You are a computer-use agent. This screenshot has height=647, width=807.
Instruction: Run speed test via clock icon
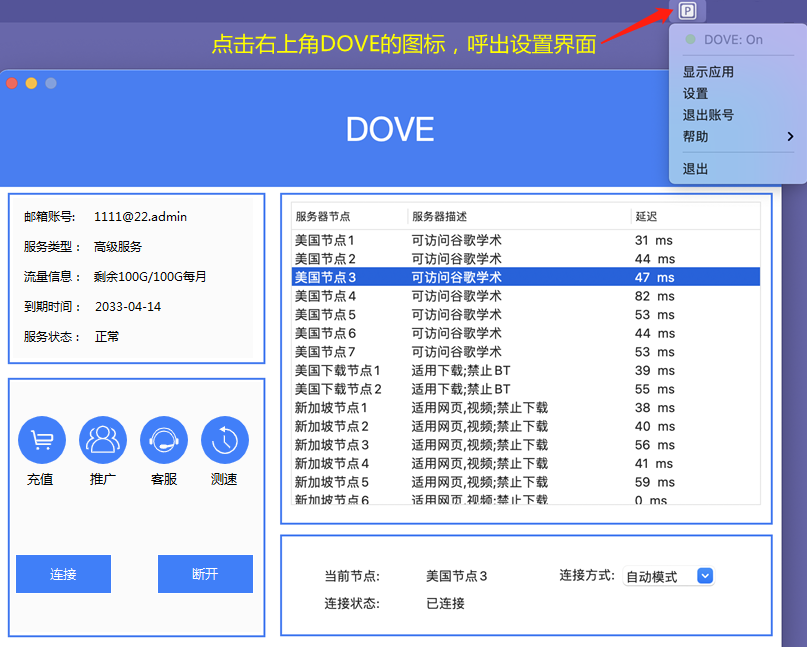(225, 439)
